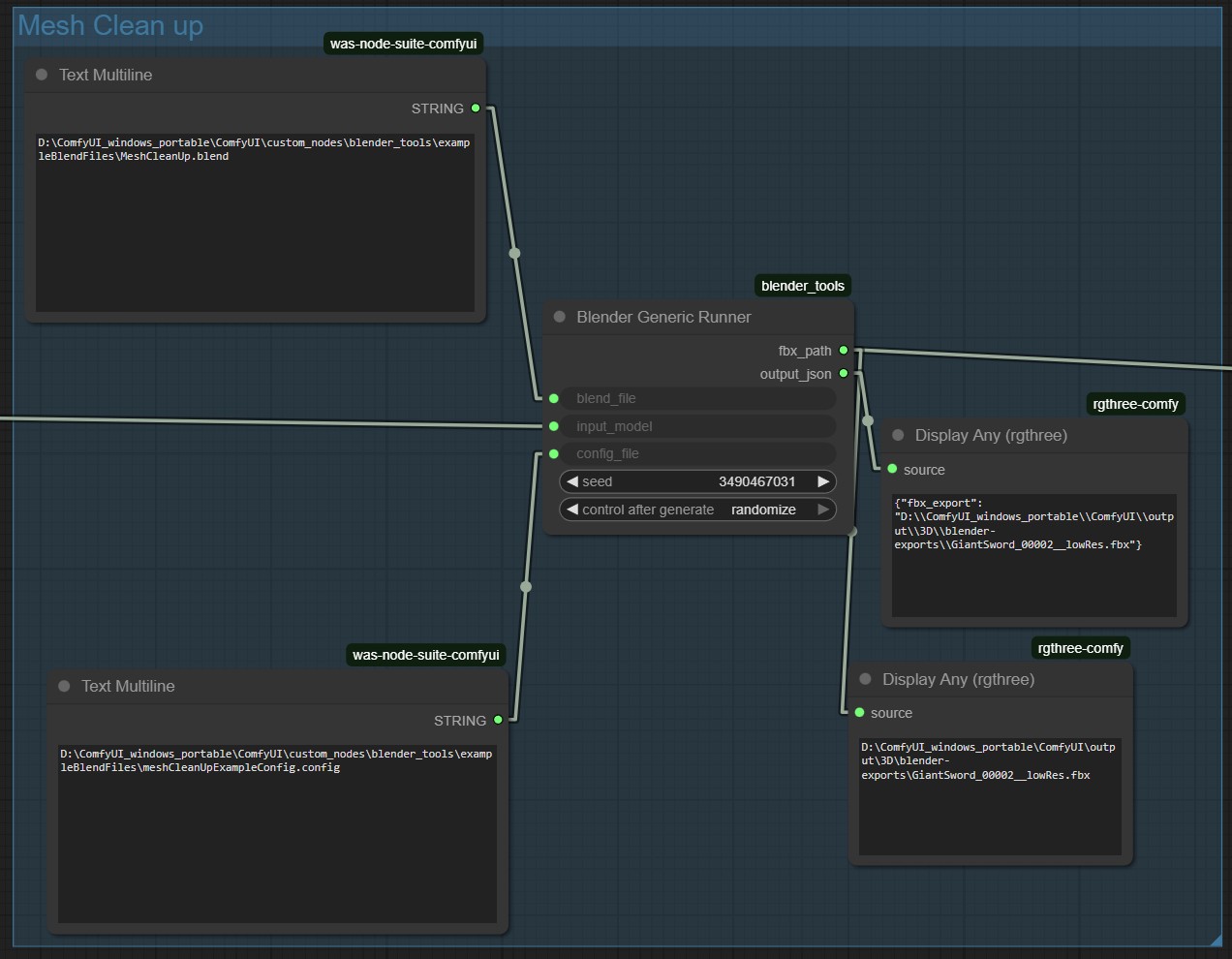Collapse the upper Display Any (rgthree) node dot
The image size is (1232, 959).
click(x=898, y=435)
